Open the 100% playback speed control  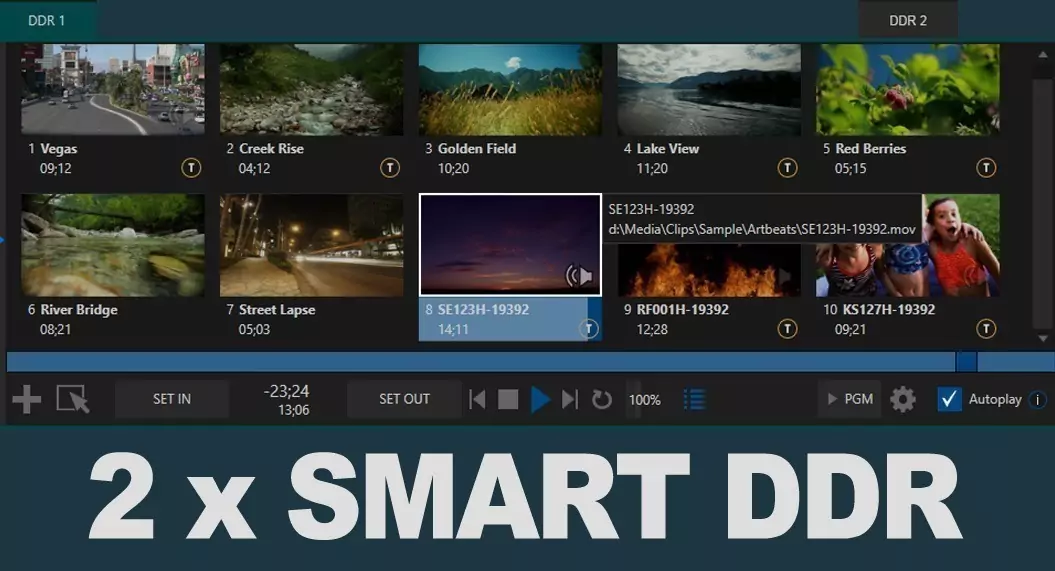(x=644, y=399)
